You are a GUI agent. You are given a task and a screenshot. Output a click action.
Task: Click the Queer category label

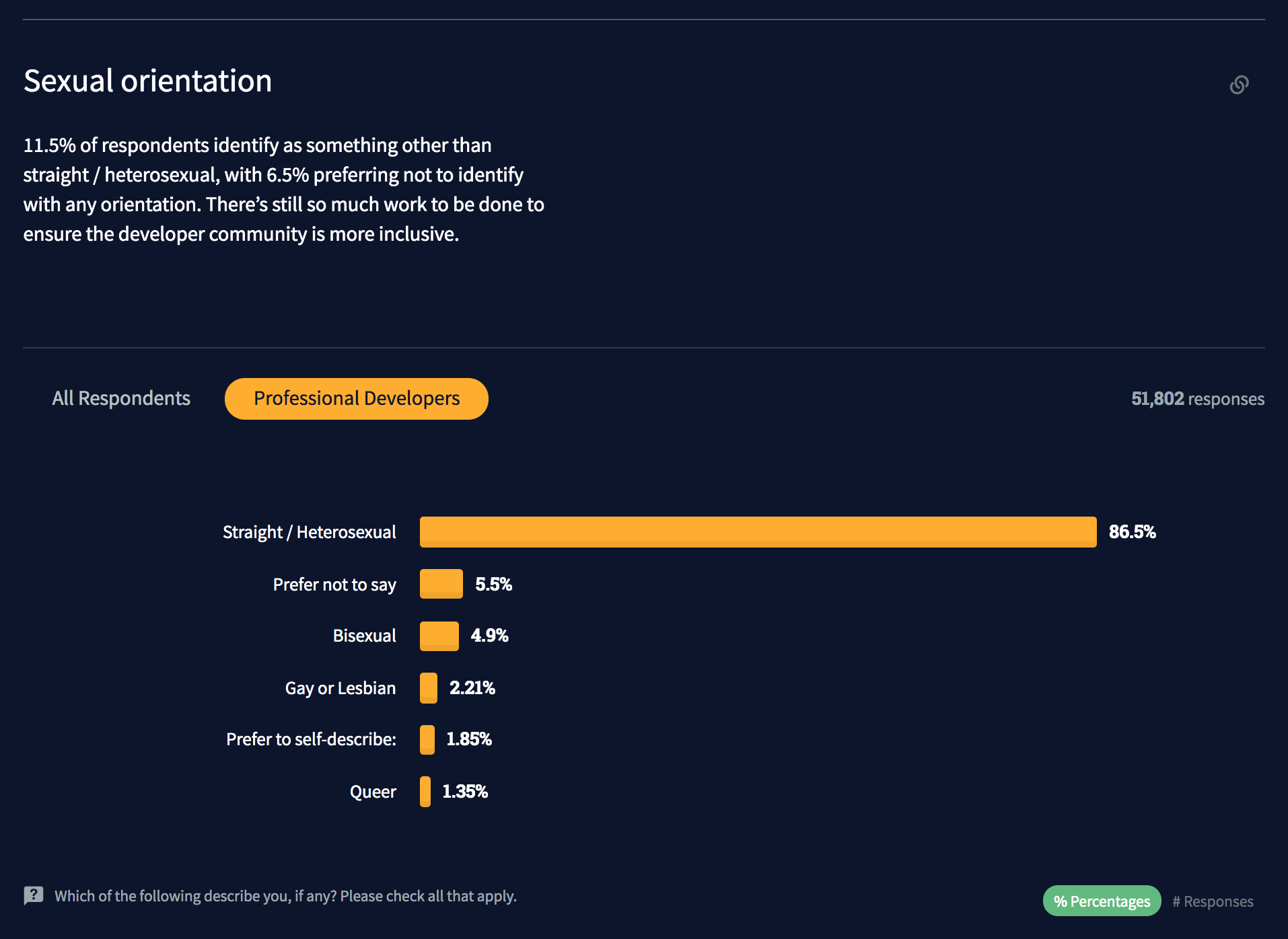(373, 792)
